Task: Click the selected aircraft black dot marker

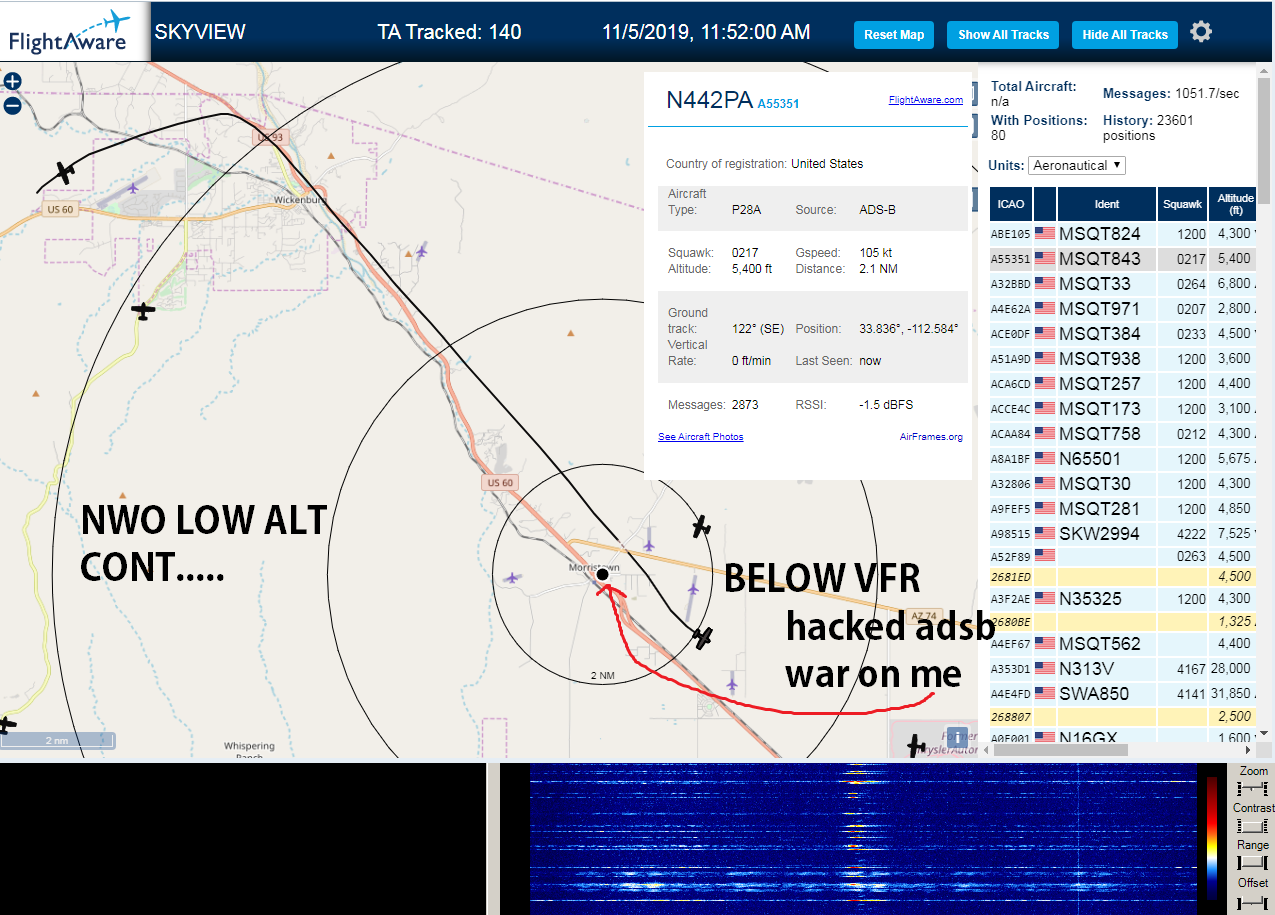Action: click(602, 575)
